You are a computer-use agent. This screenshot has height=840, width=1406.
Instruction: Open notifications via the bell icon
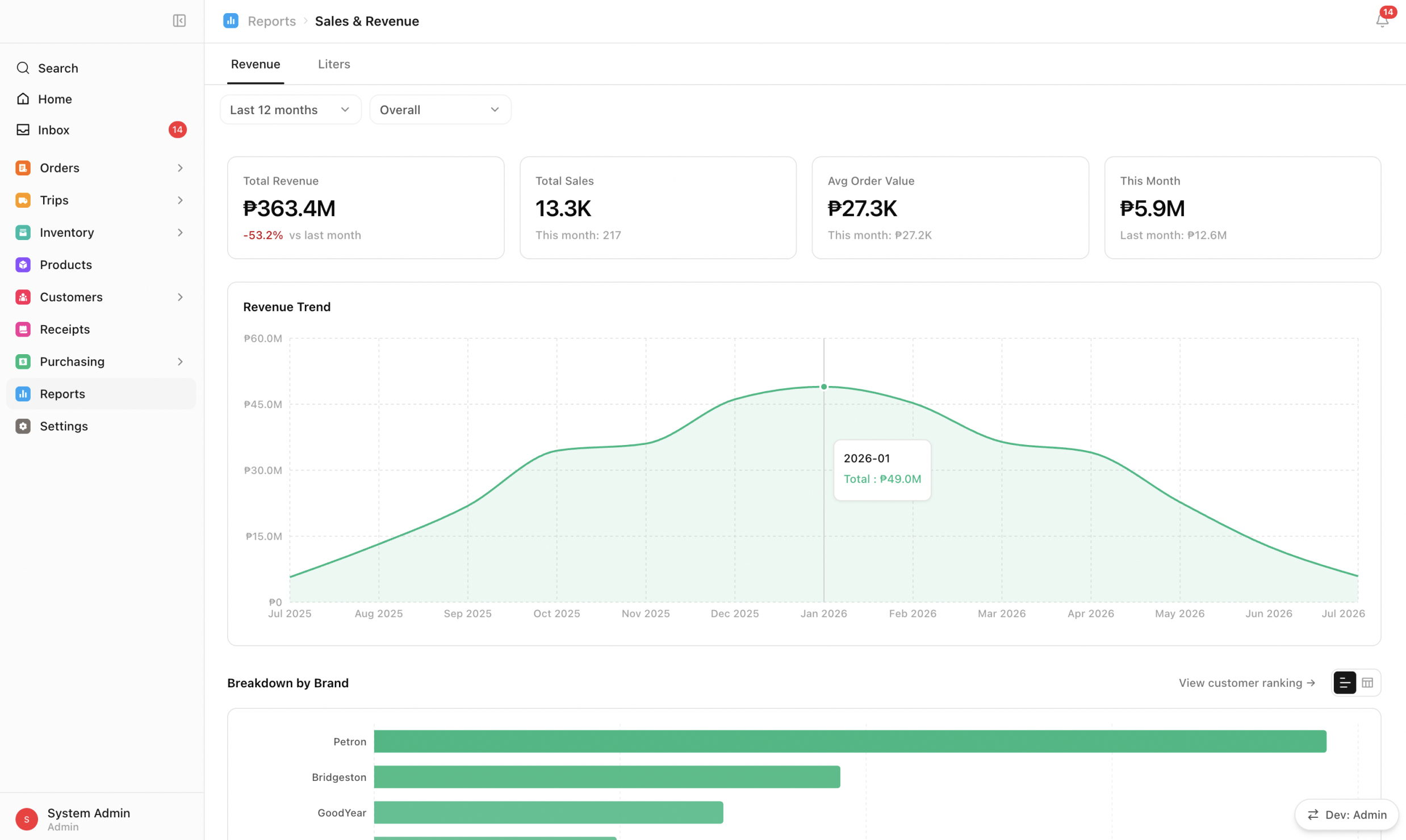(x=1382, y=21)
